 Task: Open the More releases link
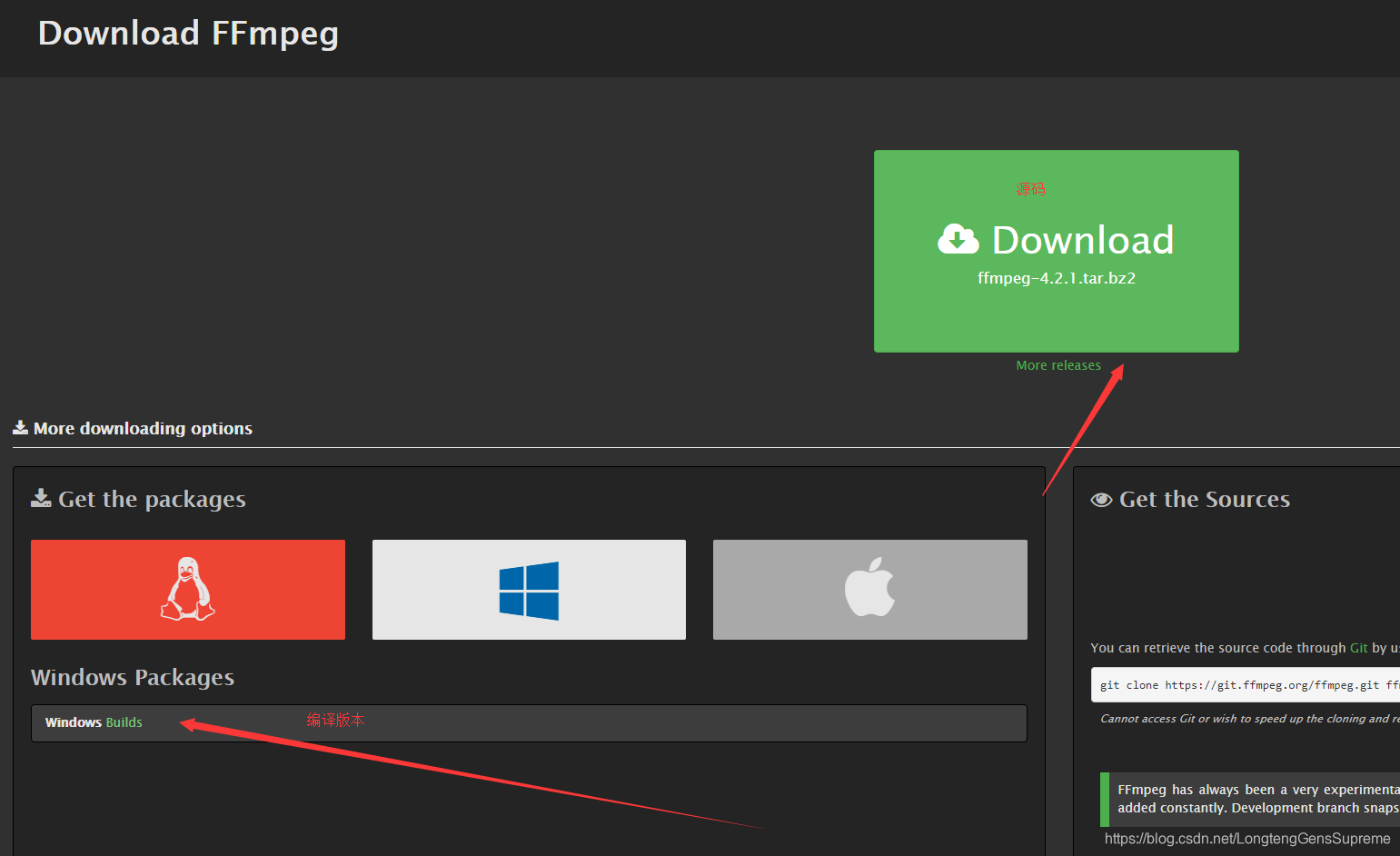point(1058,365)
